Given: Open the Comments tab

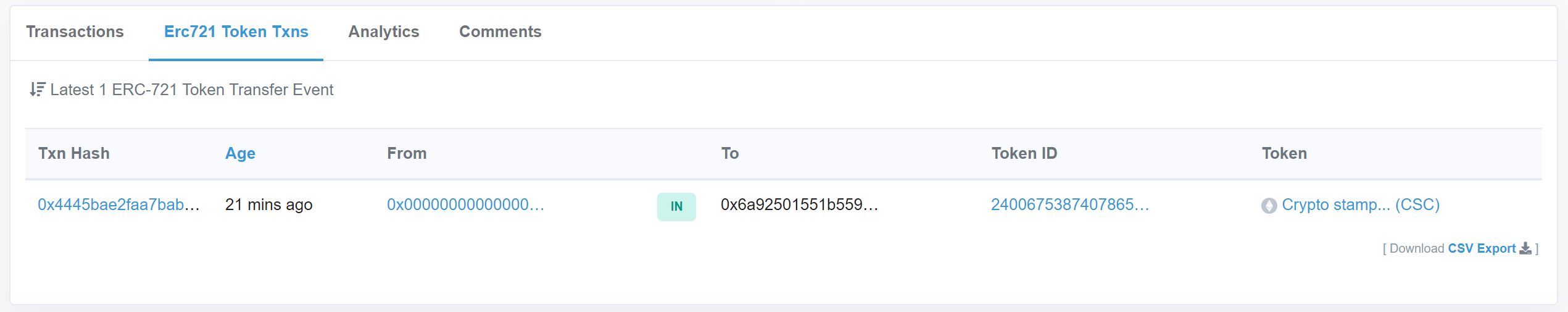Looking at the screenshot, I should coord(500,32).
